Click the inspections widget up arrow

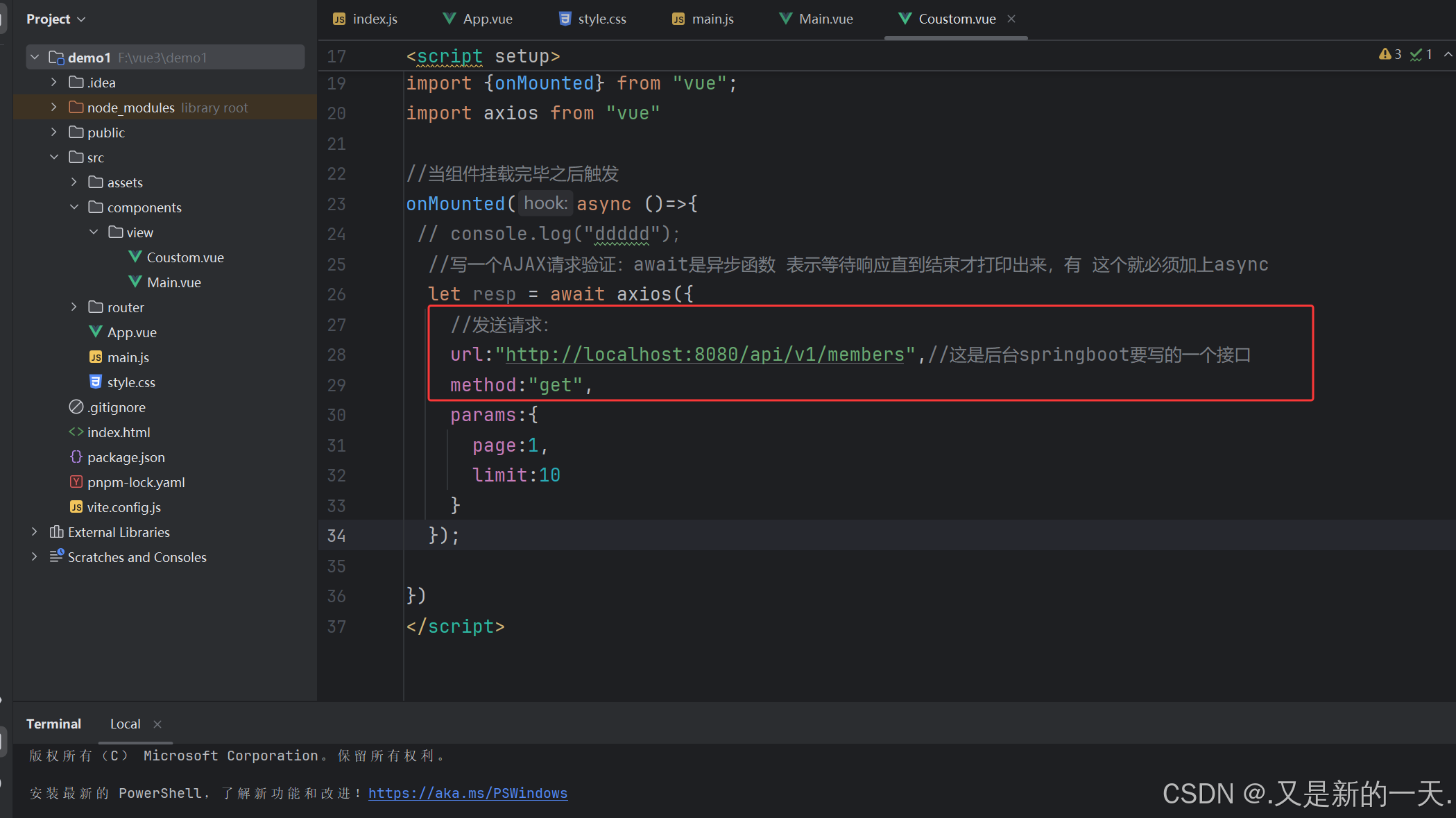pyautogui.click(x=1448, y=54)
